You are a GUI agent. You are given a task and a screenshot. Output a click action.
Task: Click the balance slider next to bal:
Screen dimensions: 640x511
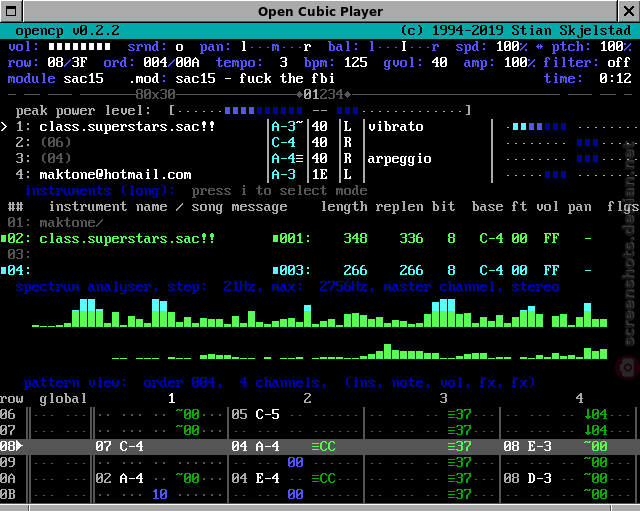coord(404,47)
